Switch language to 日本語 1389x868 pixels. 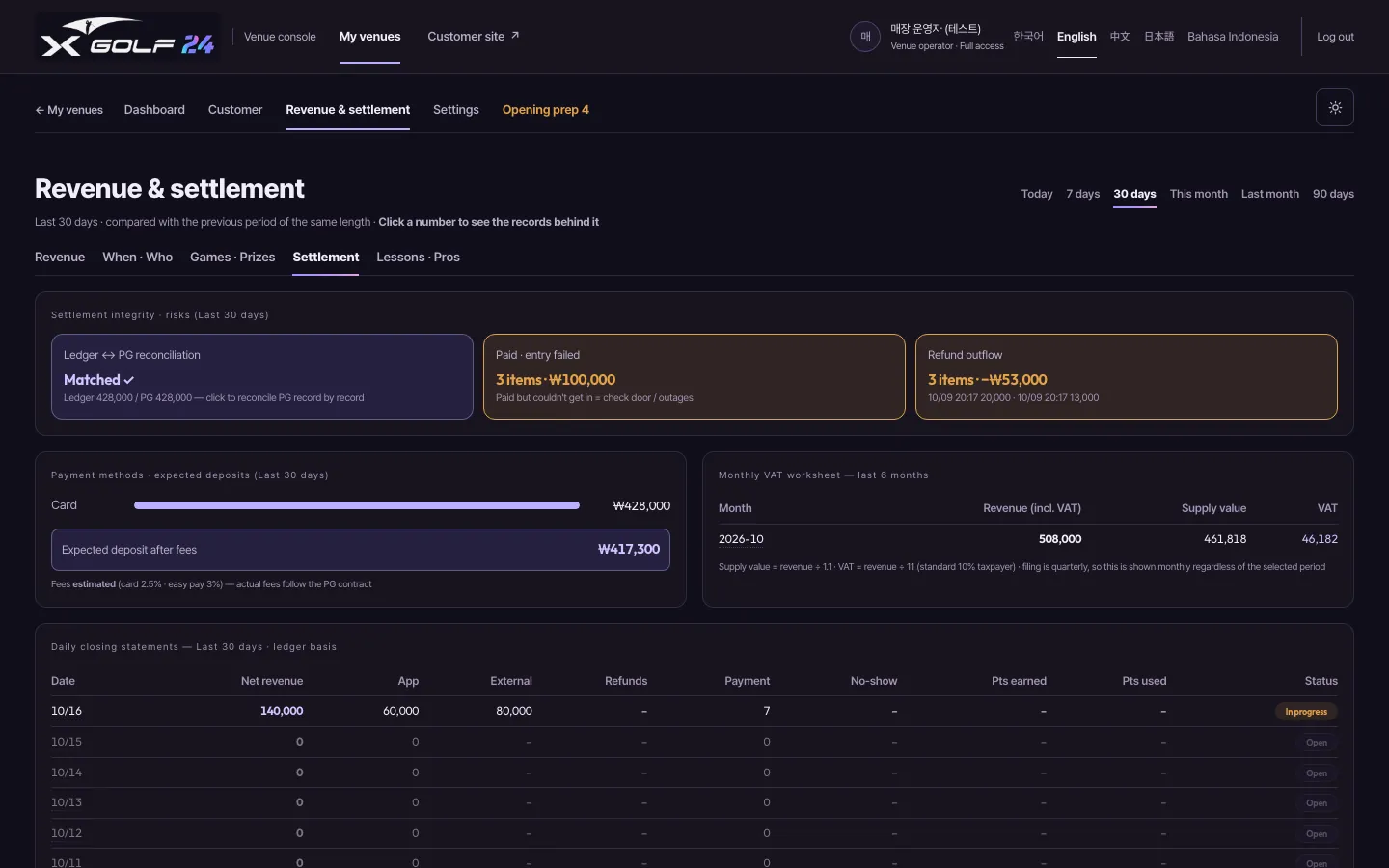pos(1158,37)
